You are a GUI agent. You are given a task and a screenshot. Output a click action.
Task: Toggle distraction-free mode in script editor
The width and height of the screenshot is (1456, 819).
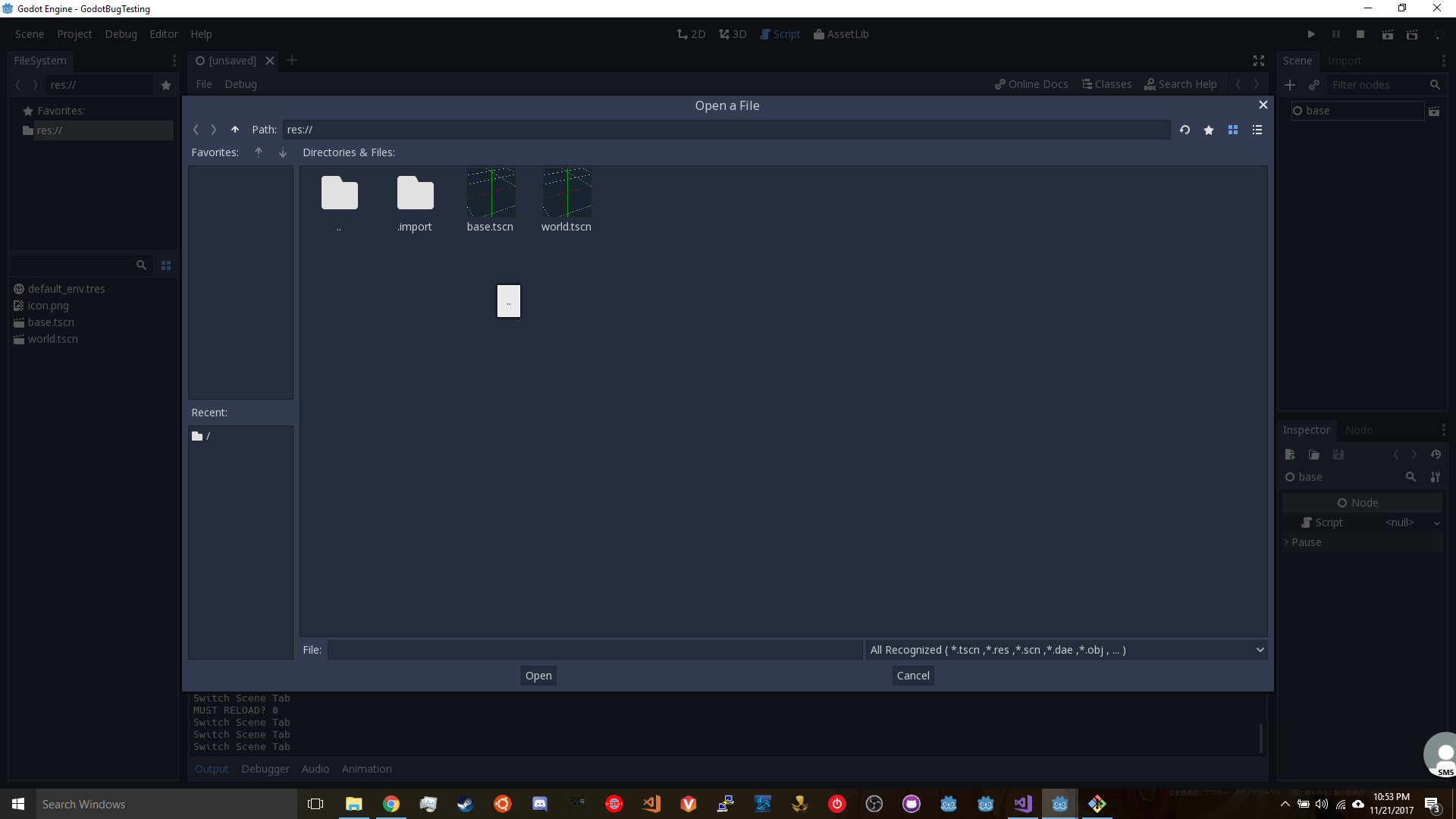[x=1258, y=61]
